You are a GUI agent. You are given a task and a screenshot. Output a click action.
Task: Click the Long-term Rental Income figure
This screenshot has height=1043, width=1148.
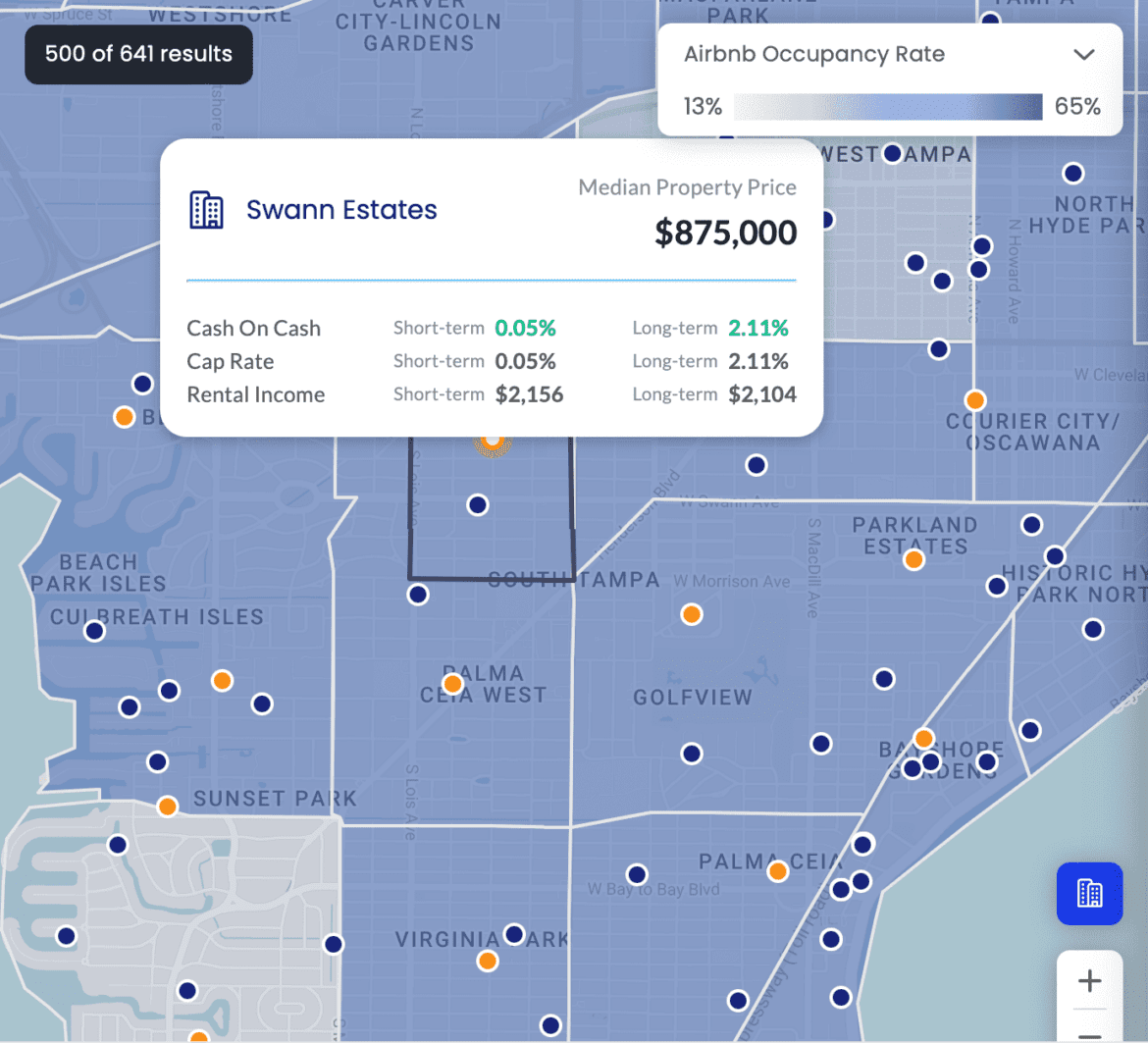coord(762,394)
